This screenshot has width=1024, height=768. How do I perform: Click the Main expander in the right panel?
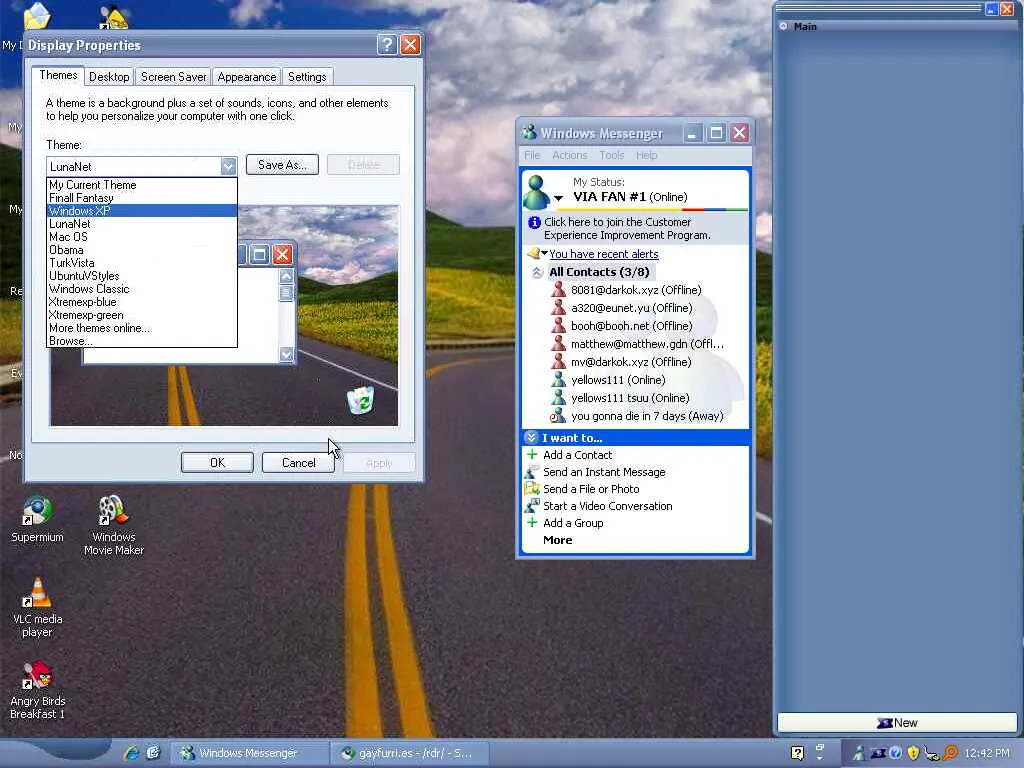point(783,26)
